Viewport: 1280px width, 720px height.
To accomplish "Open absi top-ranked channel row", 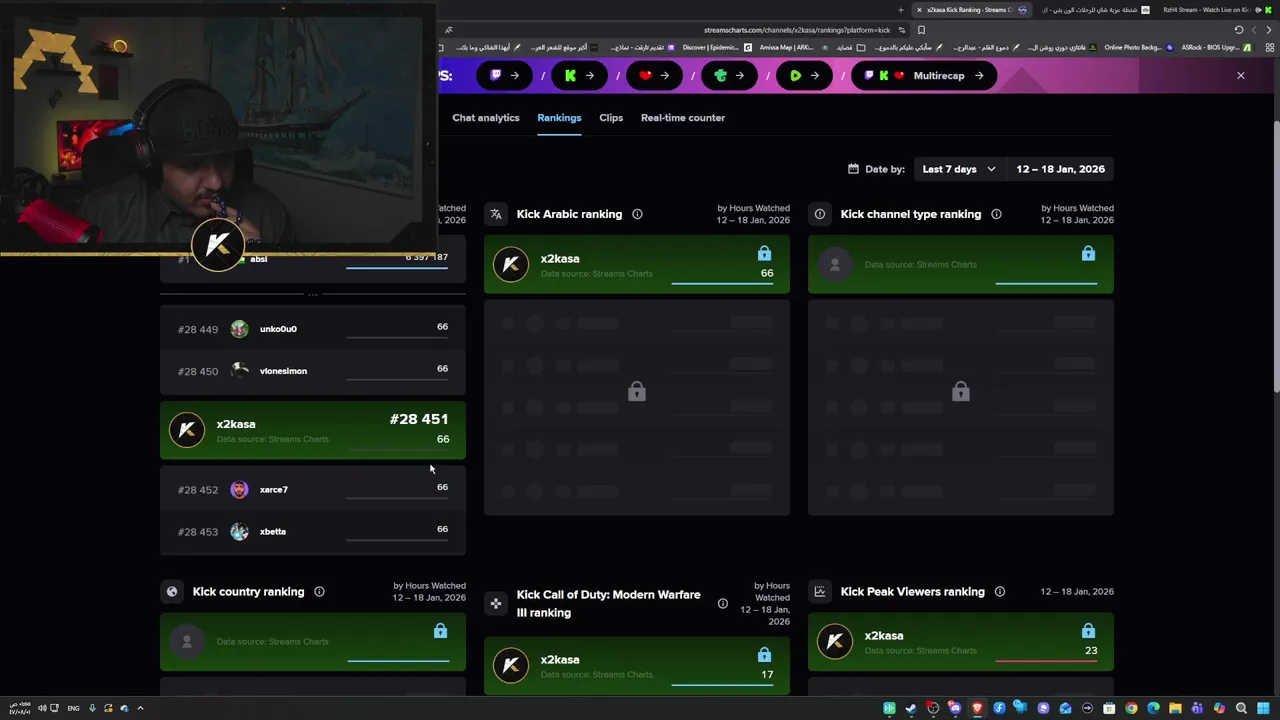I will tap(313, 259).
